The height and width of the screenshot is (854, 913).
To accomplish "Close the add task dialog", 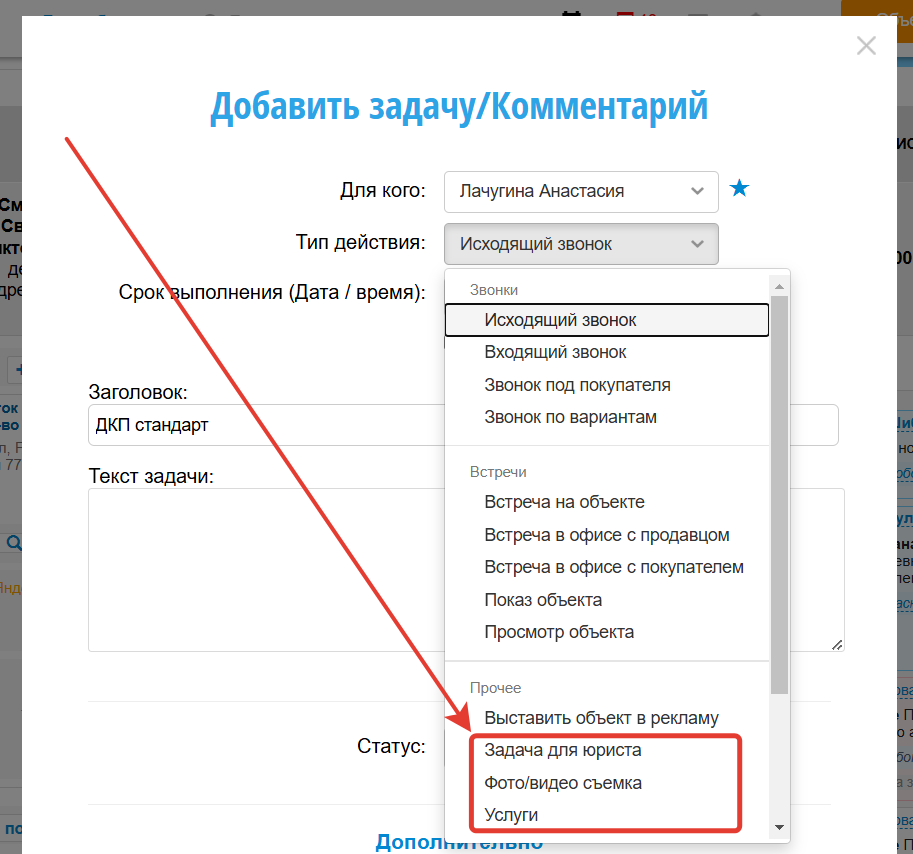I will 866,46.
